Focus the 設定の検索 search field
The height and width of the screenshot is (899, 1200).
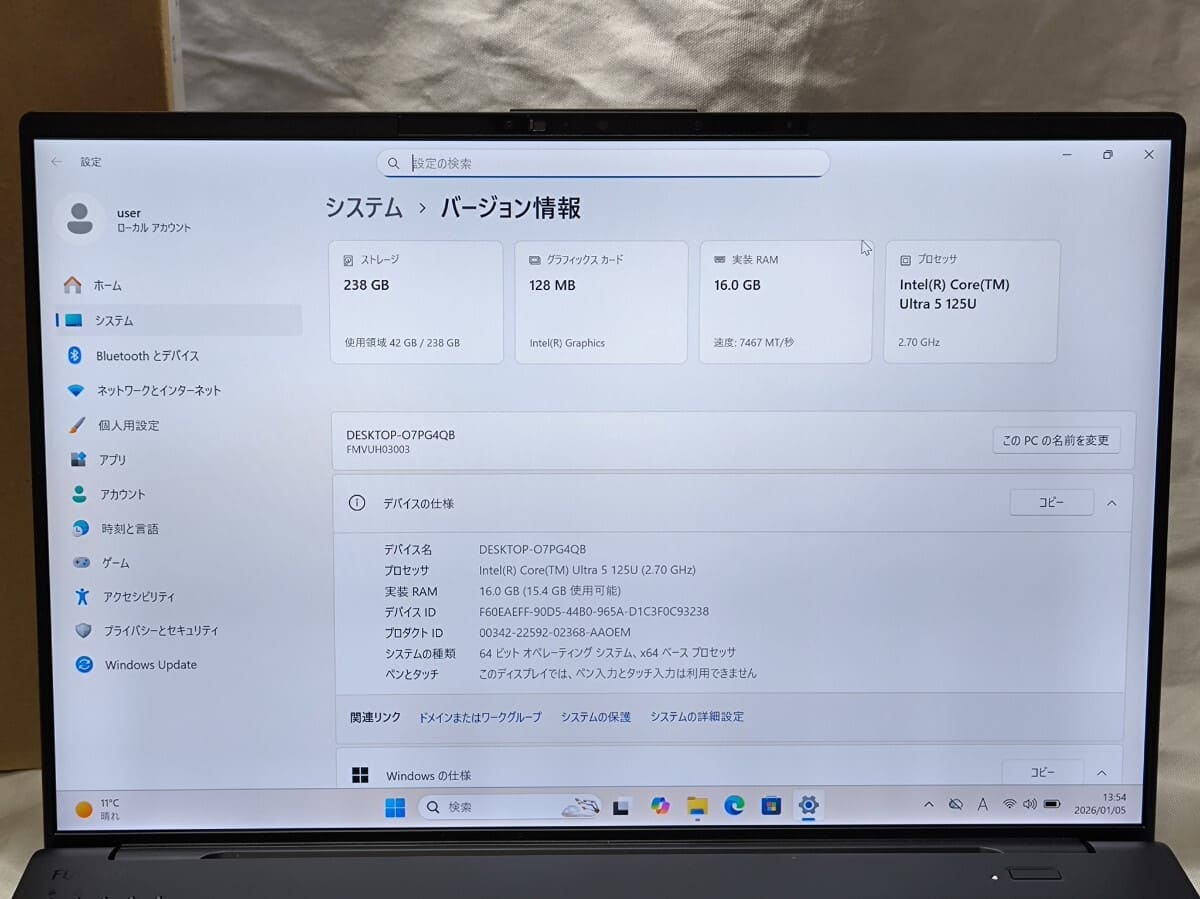coord(603,163)
